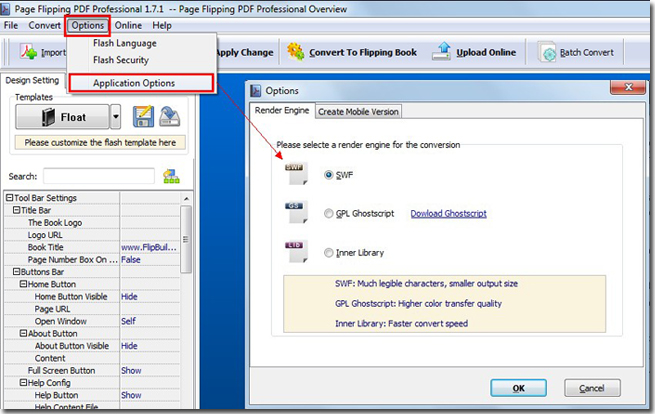Click the 'Please customize the flash template here' note
The image size is (655, 414).
point(100,142)
